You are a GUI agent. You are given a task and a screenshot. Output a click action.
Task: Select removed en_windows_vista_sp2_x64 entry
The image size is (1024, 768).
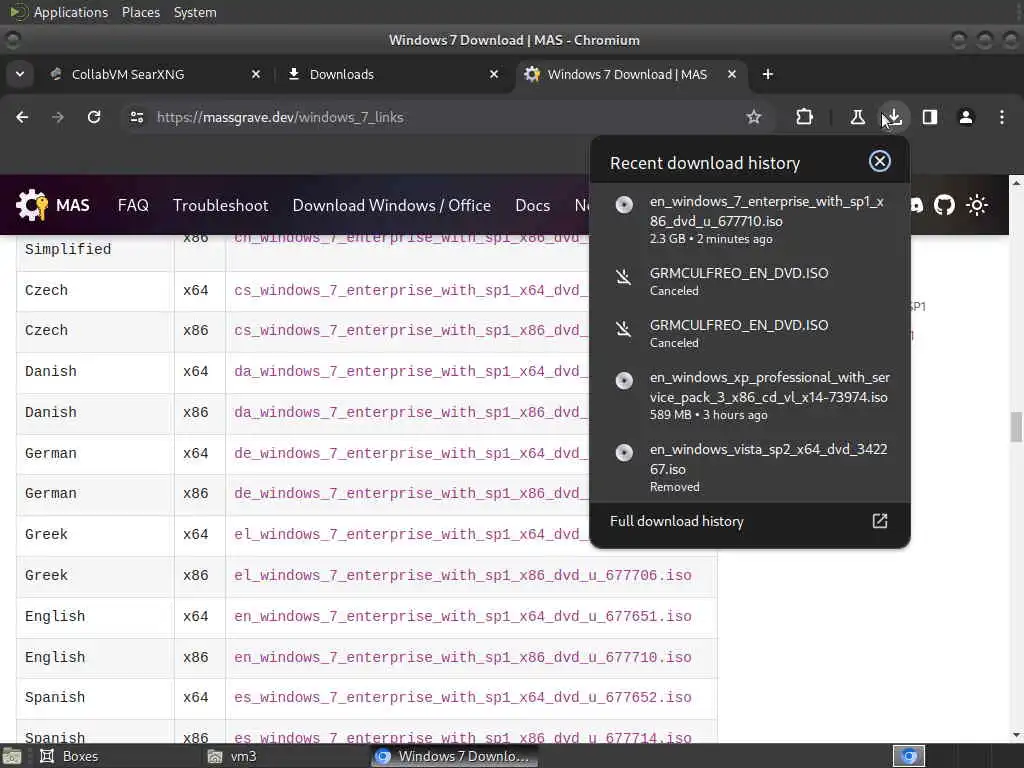tap(750, 467)
